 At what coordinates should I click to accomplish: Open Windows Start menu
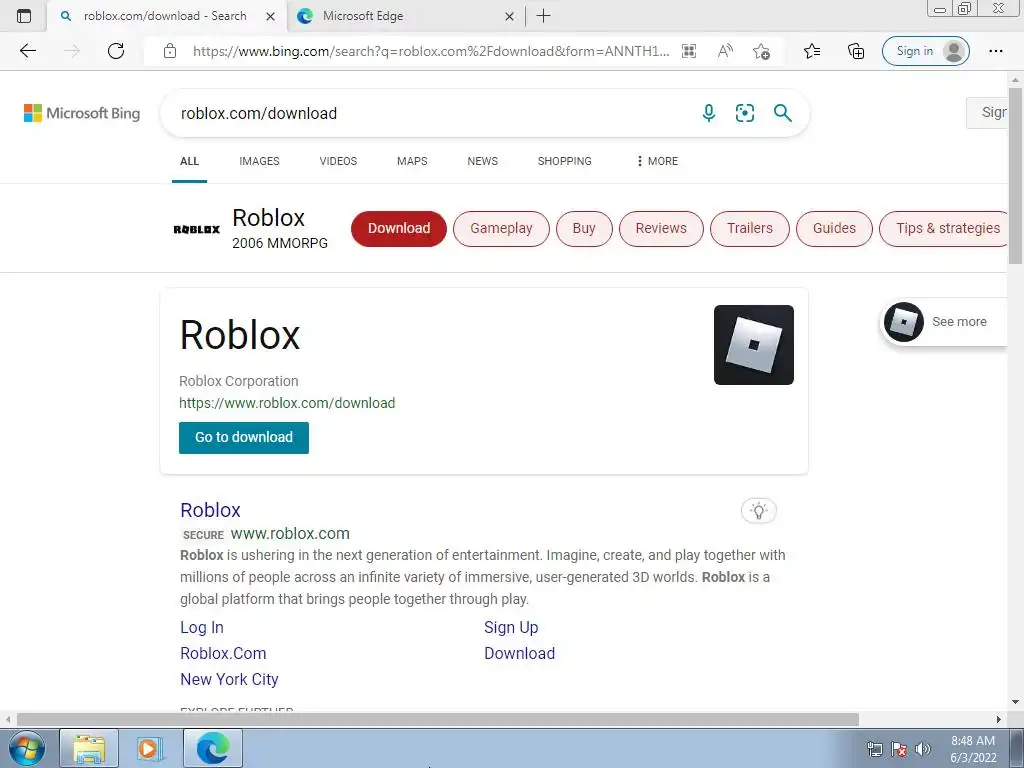27,748
